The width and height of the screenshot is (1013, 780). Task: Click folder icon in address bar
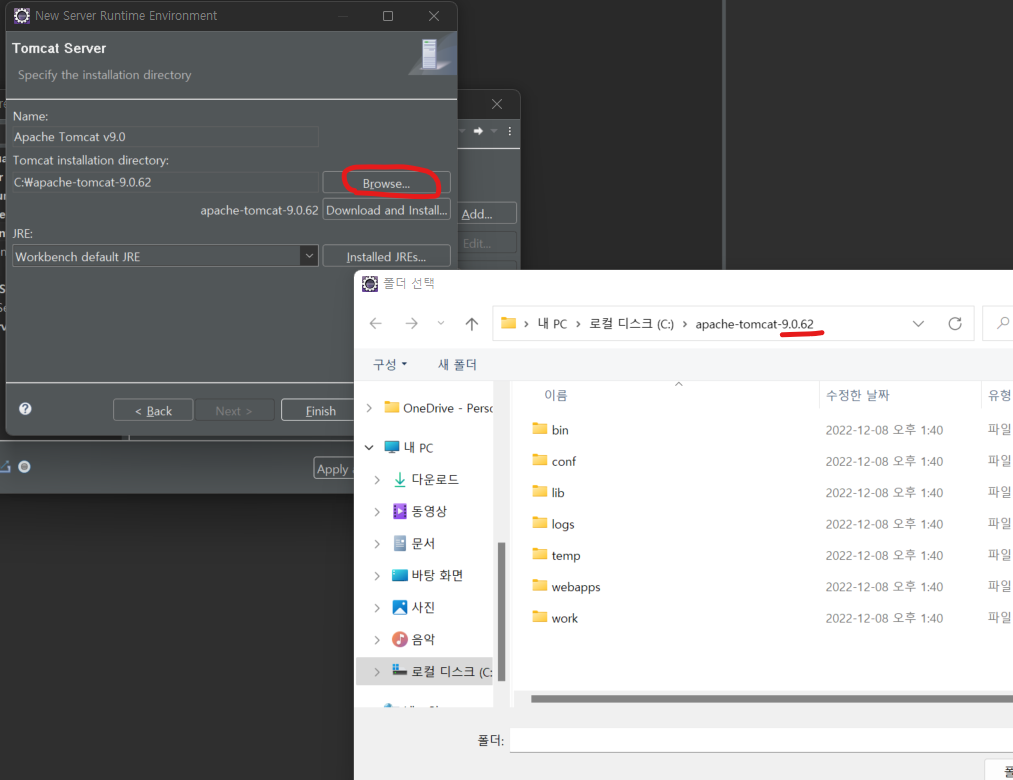tap(508, 323)
